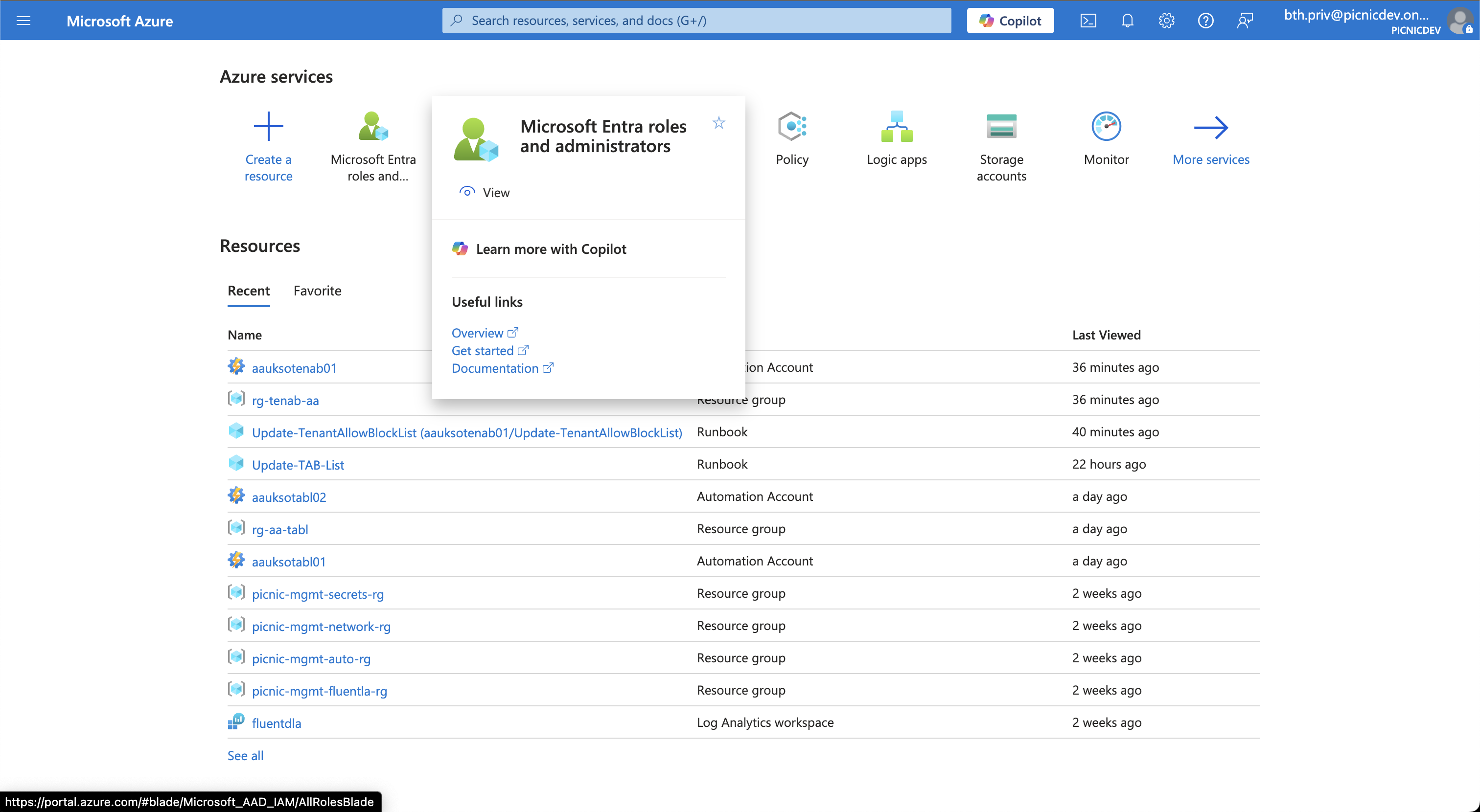The image size is (1480, 812).
Task: Click the search magnifier icon
Action: [457, 21]
